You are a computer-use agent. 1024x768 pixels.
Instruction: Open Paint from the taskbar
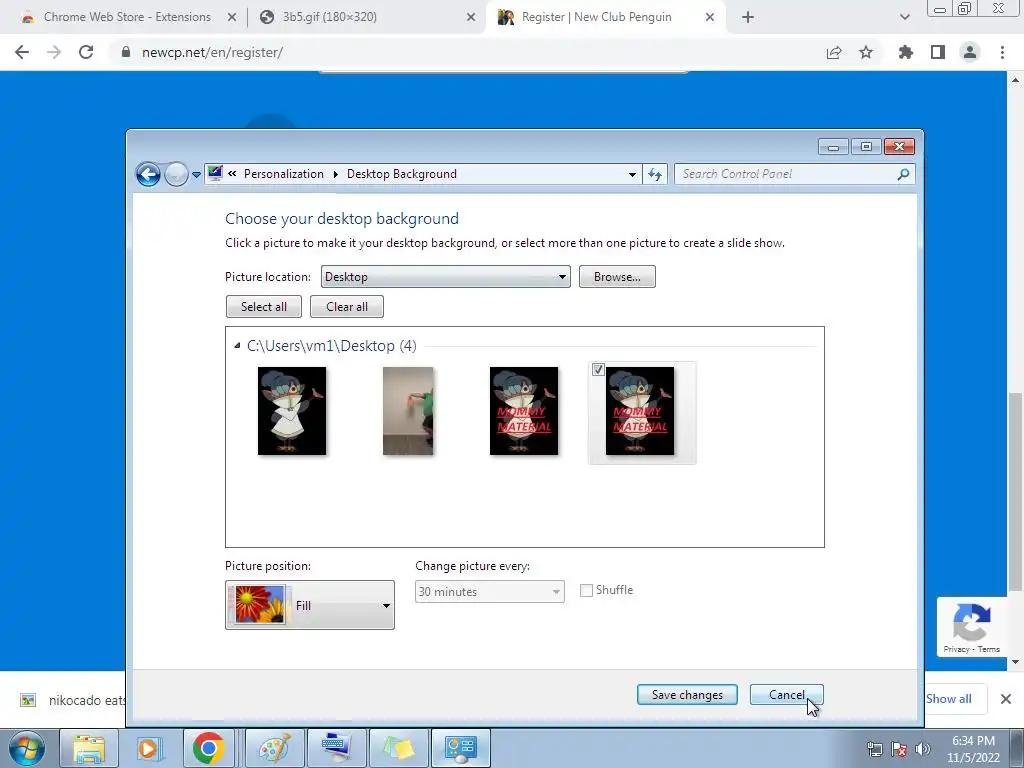point(275,748)
